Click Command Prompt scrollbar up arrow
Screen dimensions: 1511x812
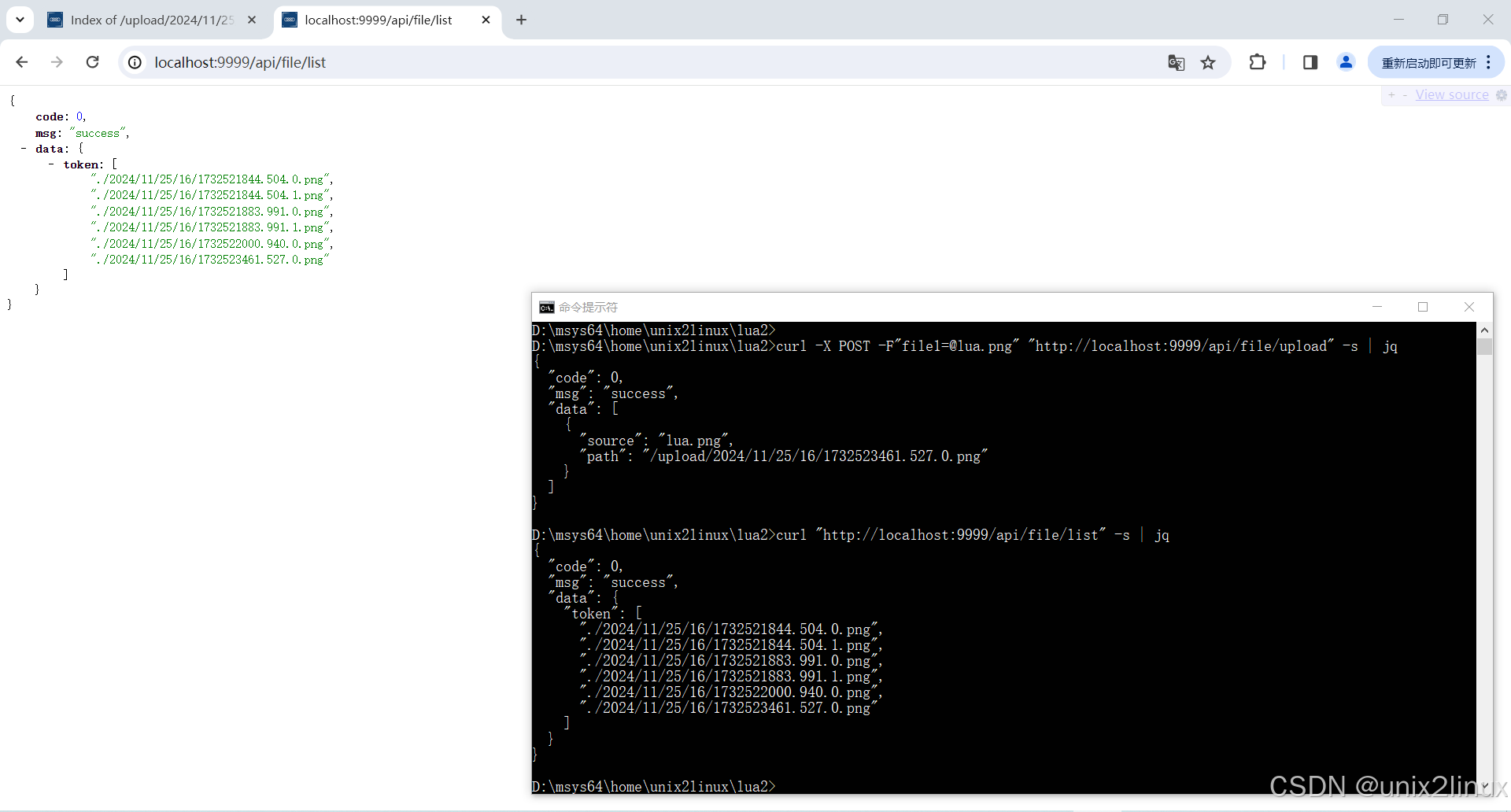pyautogui.click(x=1485, y=330)
